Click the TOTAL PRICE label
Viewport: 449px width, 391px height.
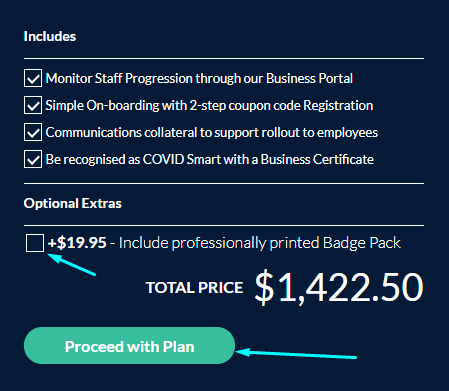(x=194, y=288)
